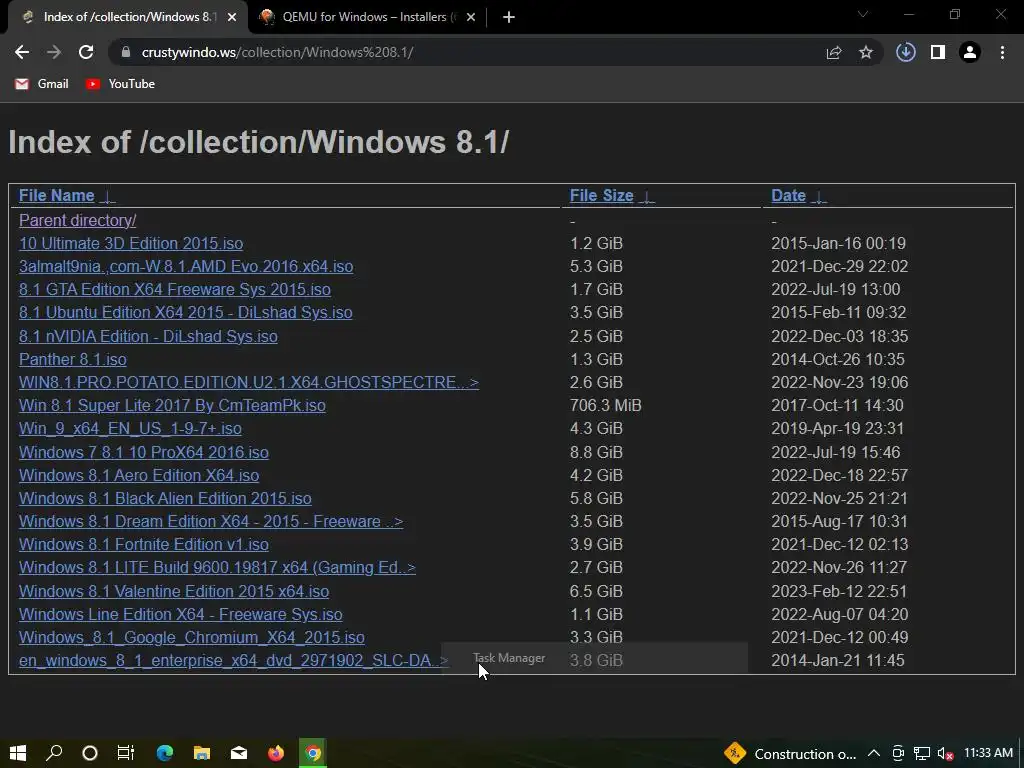Sort the listing by File Size header
1024x768 pixels.
click(601, 195)
